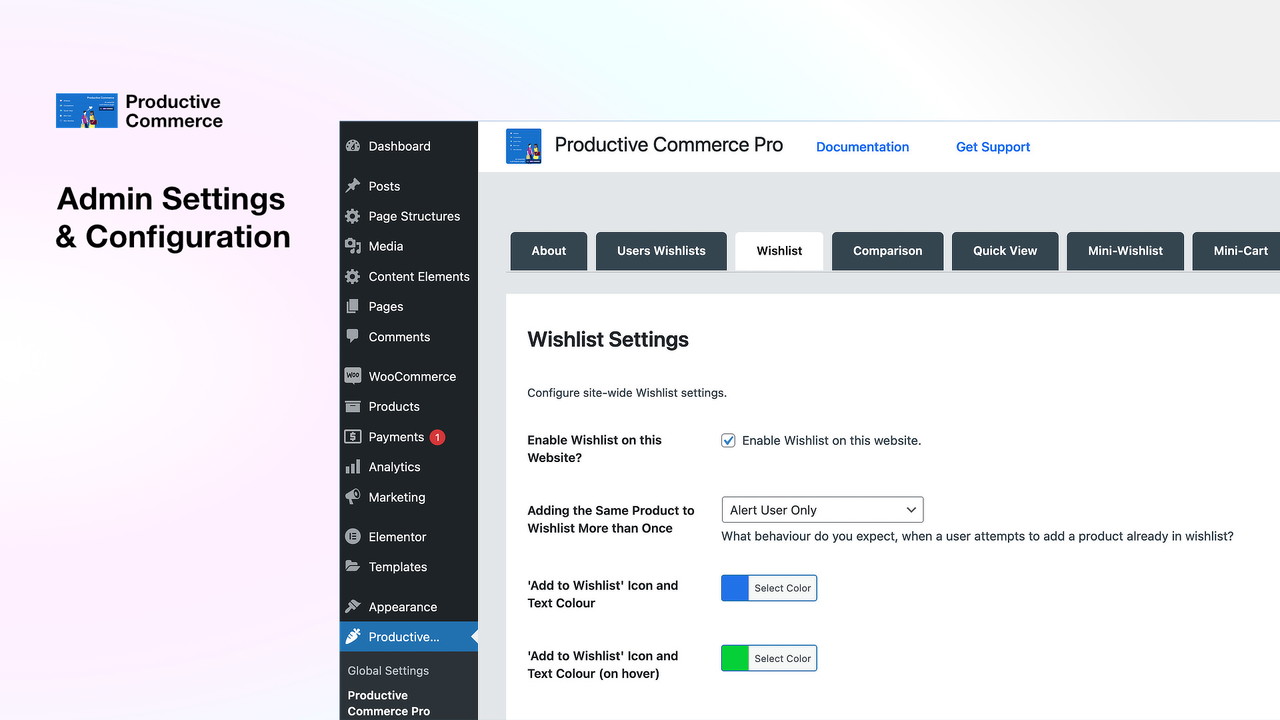Open the Alert User Only dropdown
Screen dimensions: 1280x720
tap(822, 510)
